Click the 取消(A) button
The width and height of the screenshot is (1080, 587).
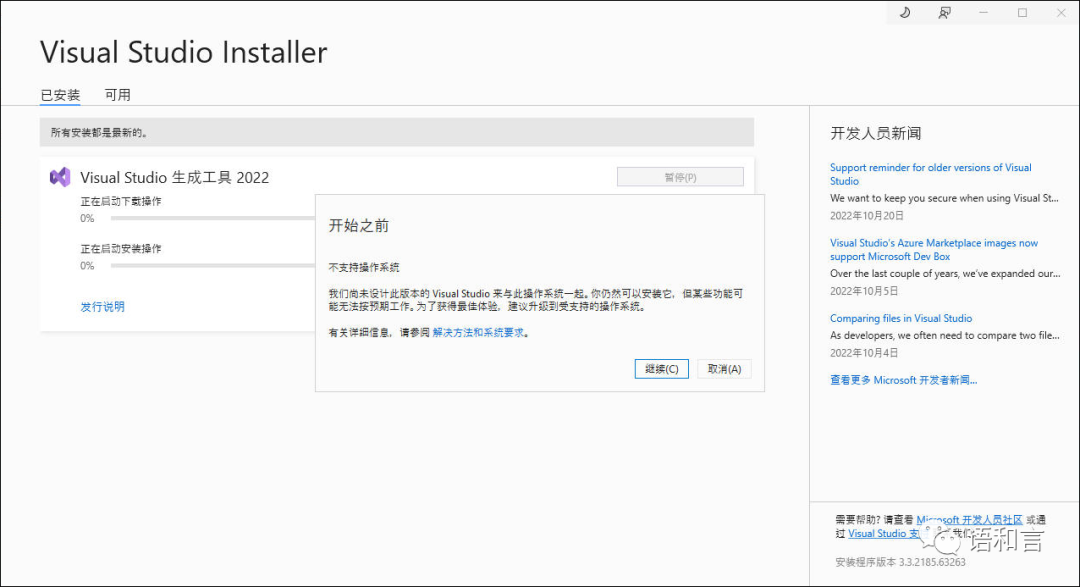(x=724, y=369)
